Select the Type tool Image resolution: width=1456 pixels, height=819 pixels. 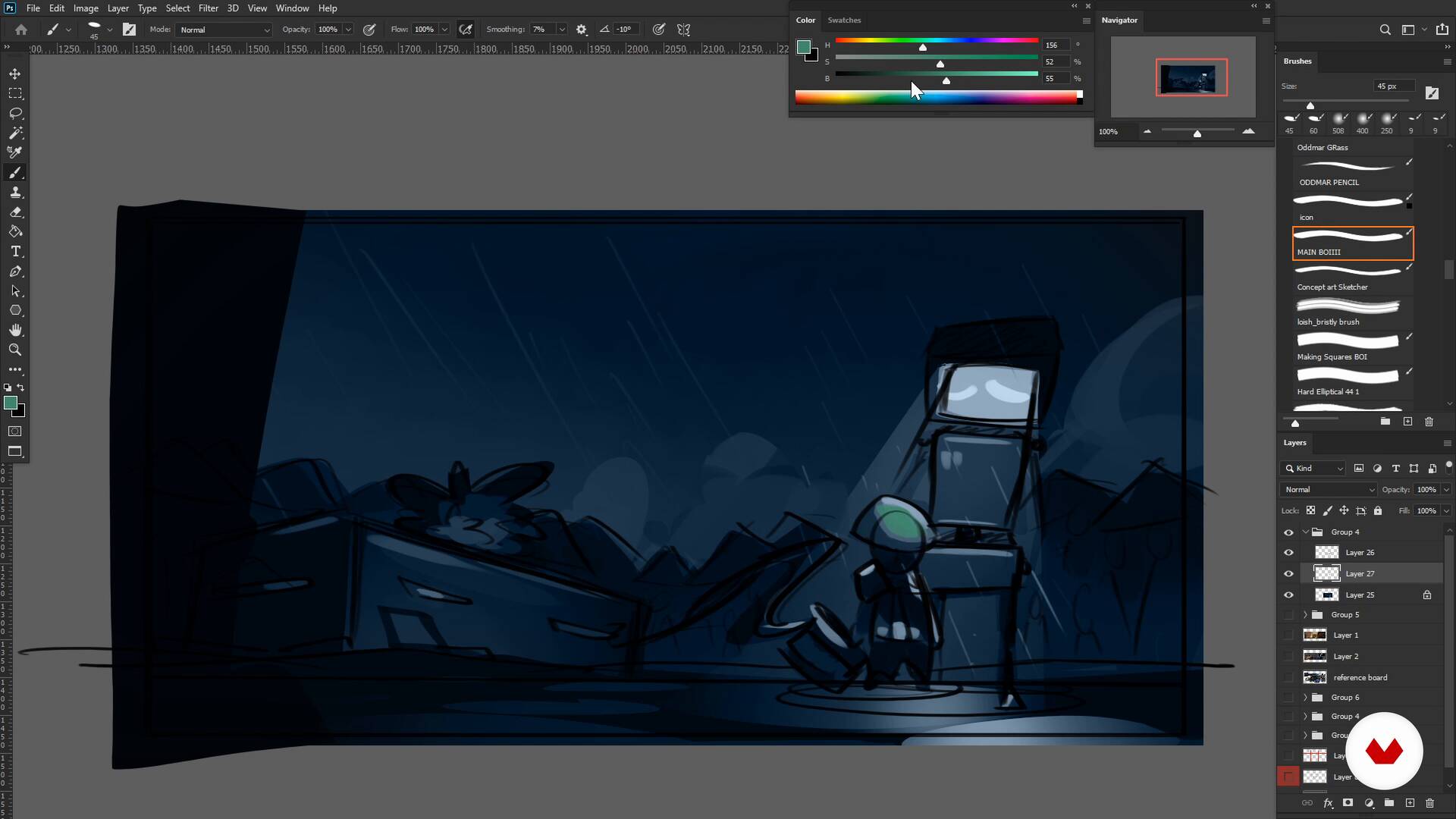pyautogui.click(x=15, y=251)
